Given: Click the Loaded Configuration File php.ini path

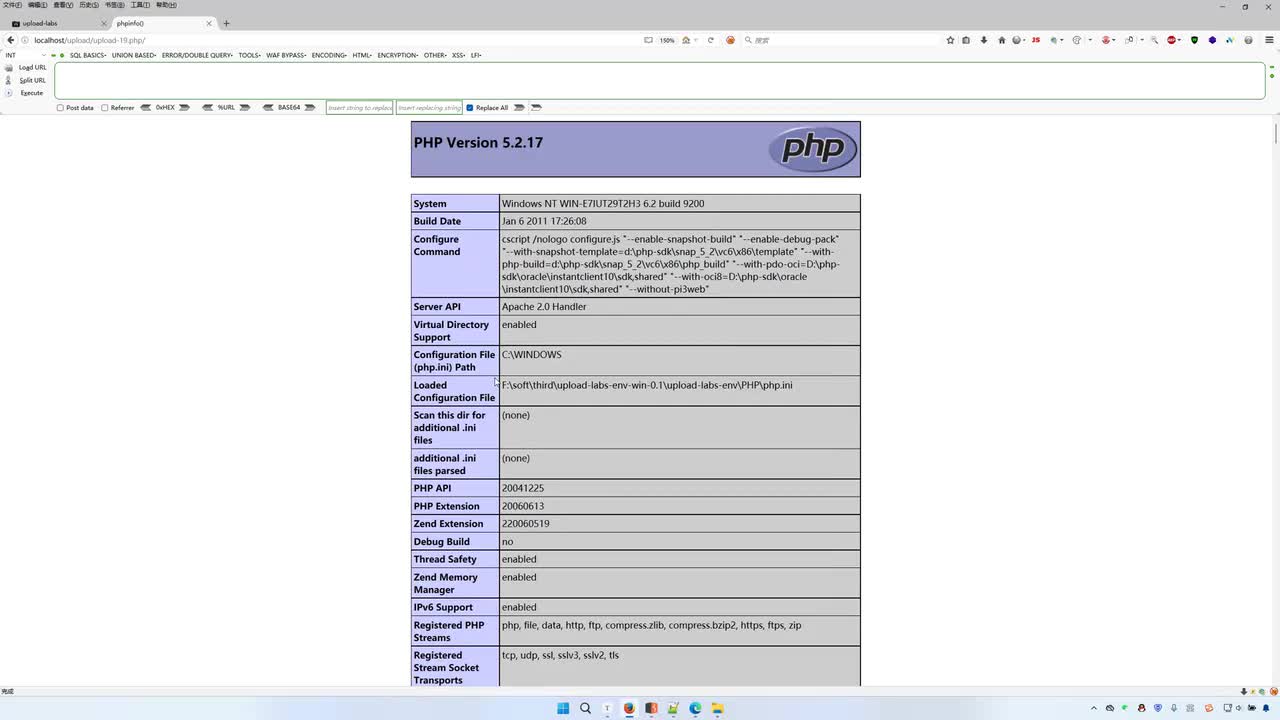Looking at the screenshot, I should tap(647, 385).
